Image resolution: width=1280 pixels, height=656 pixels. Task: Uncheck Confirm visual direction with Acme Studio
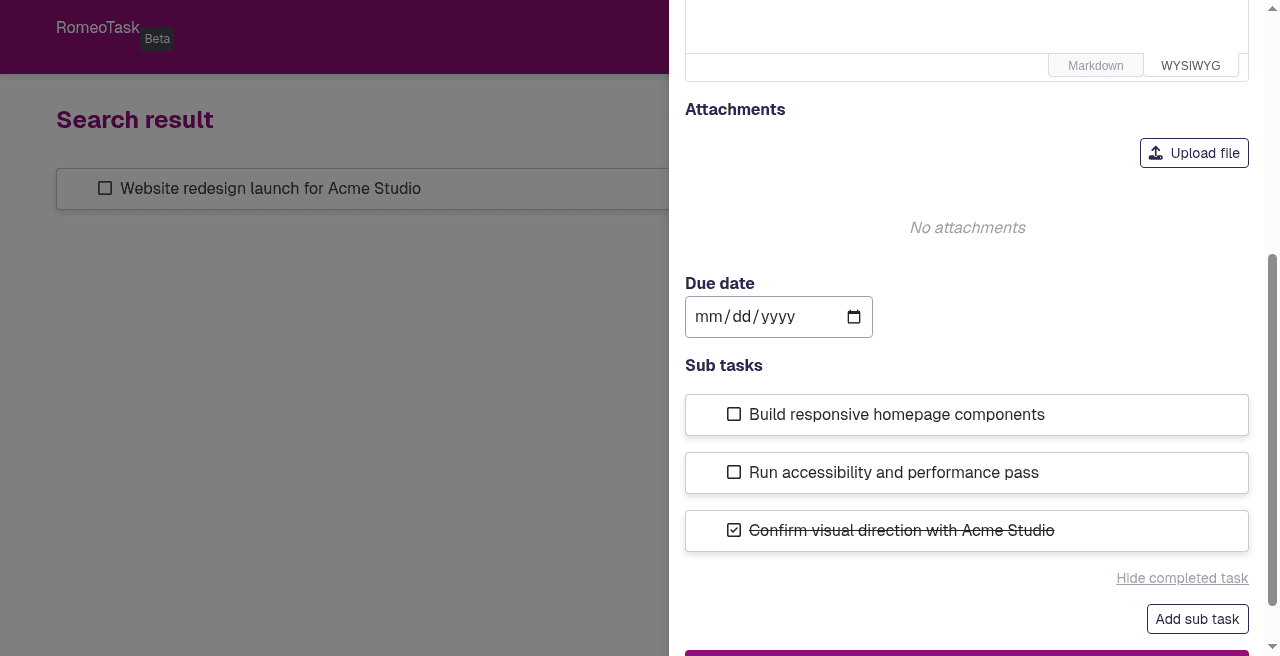tap(734, 530)
